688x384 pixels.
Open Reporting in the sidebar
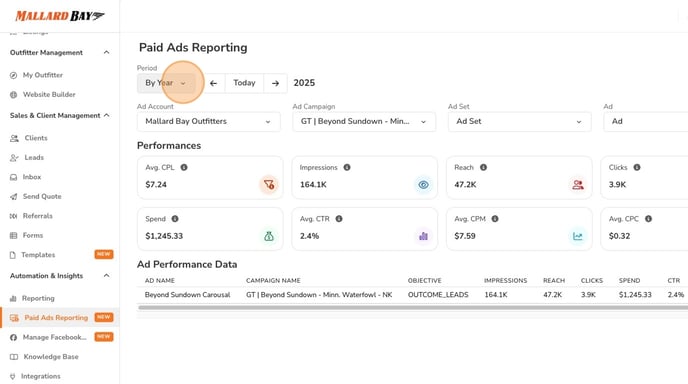[38, 298]
